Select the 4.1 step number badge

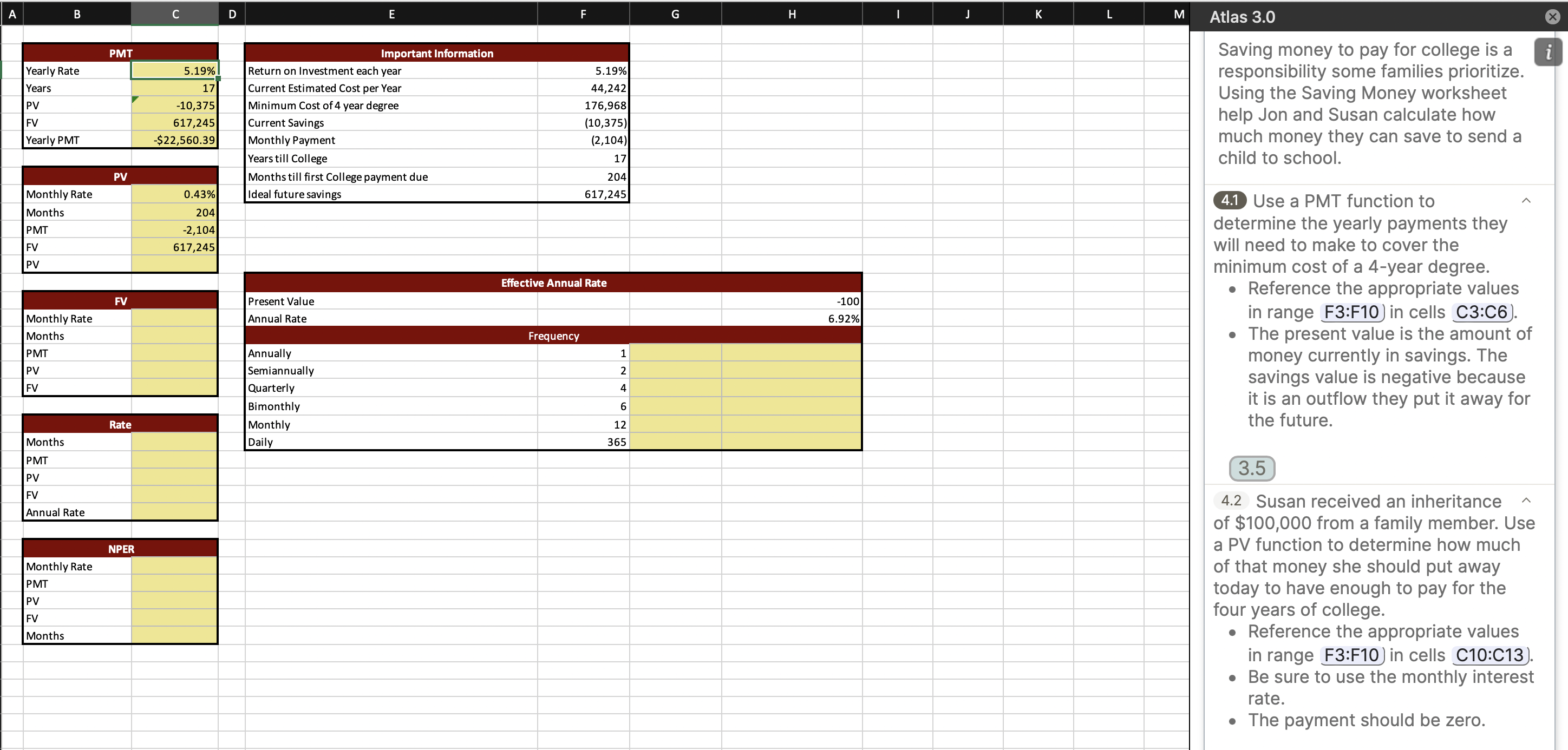(1229, 200)
